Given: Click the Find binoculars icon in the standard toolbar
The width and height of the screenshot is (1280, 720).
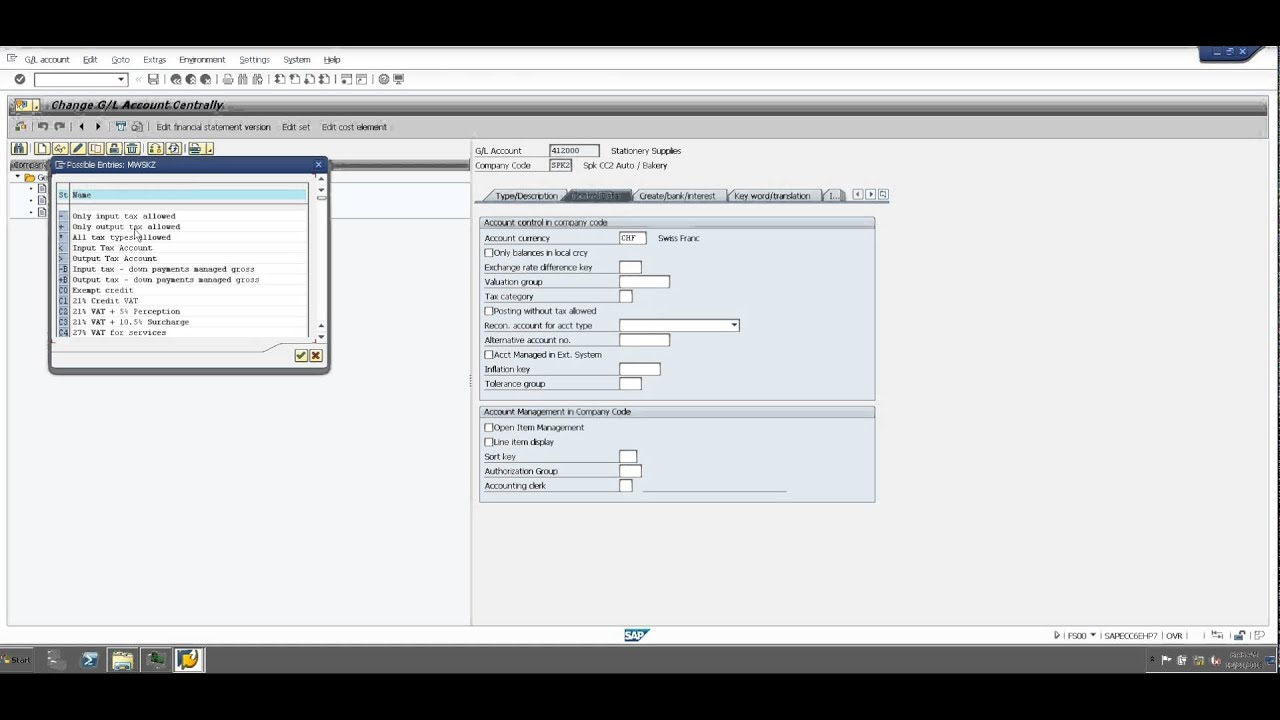Looking at the screenshot, I should (243, 79).
